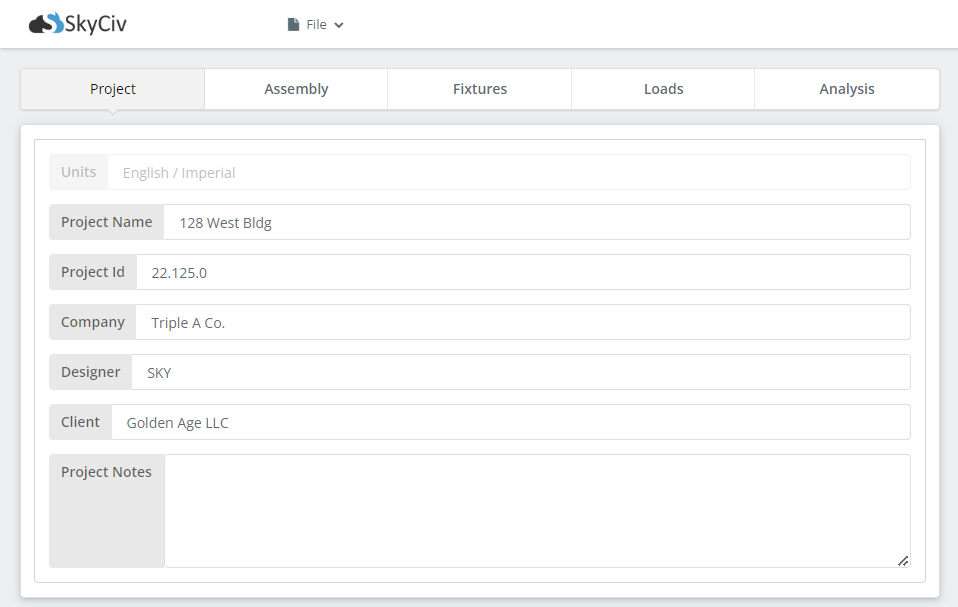This screenshot has height=607, width=958.
Task: Open the Units English / Imperial selector
Action: [508, 173]
